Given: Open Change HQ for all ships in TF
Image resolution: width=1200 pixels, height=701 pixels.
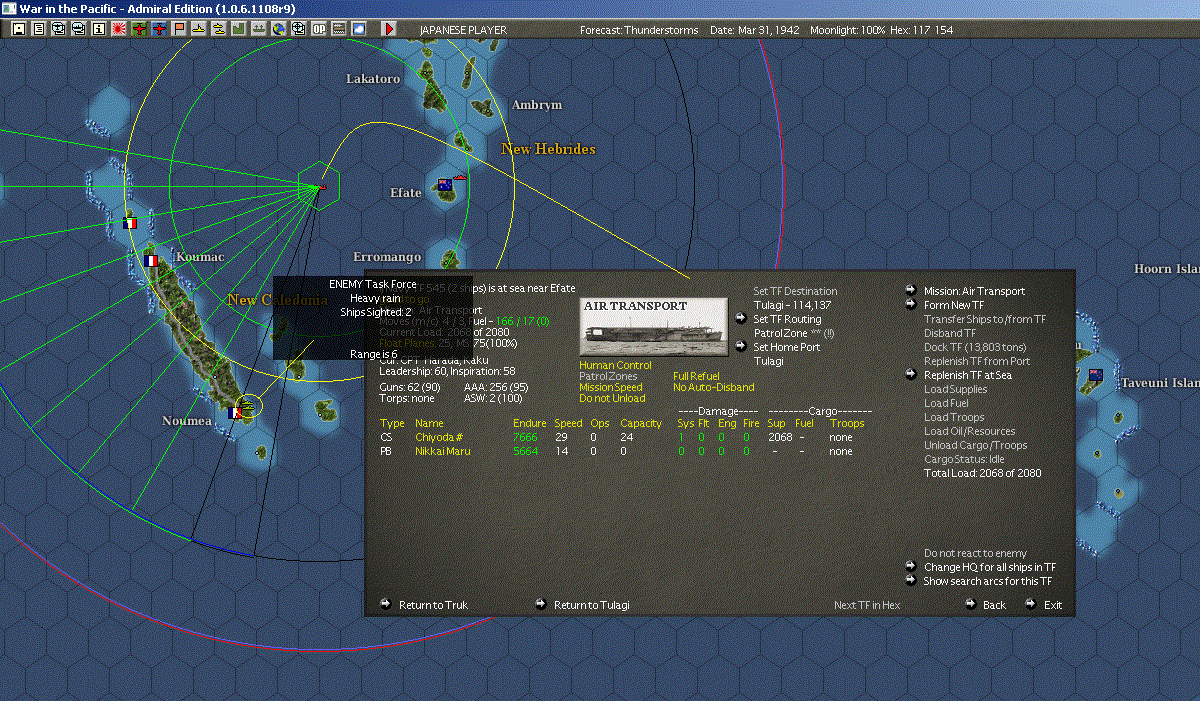Looking at the screenshot, I should pos(989,567).
